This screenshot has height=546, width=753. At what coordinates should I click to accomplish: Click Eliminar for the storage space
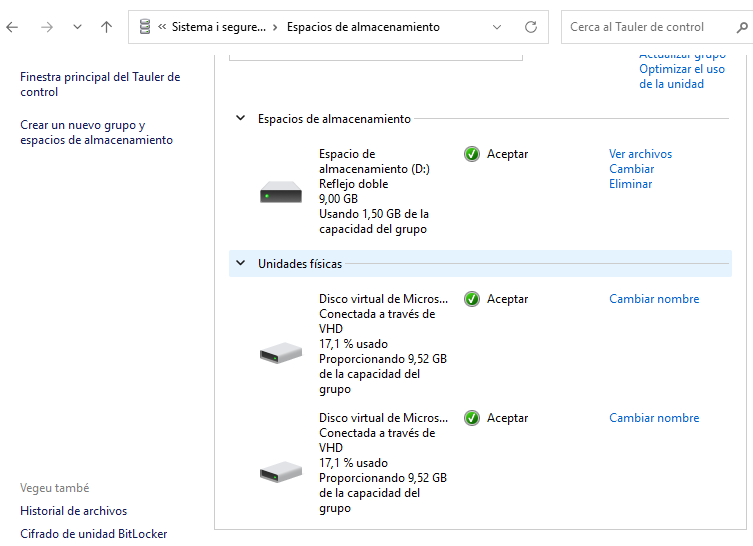[630, 184]
